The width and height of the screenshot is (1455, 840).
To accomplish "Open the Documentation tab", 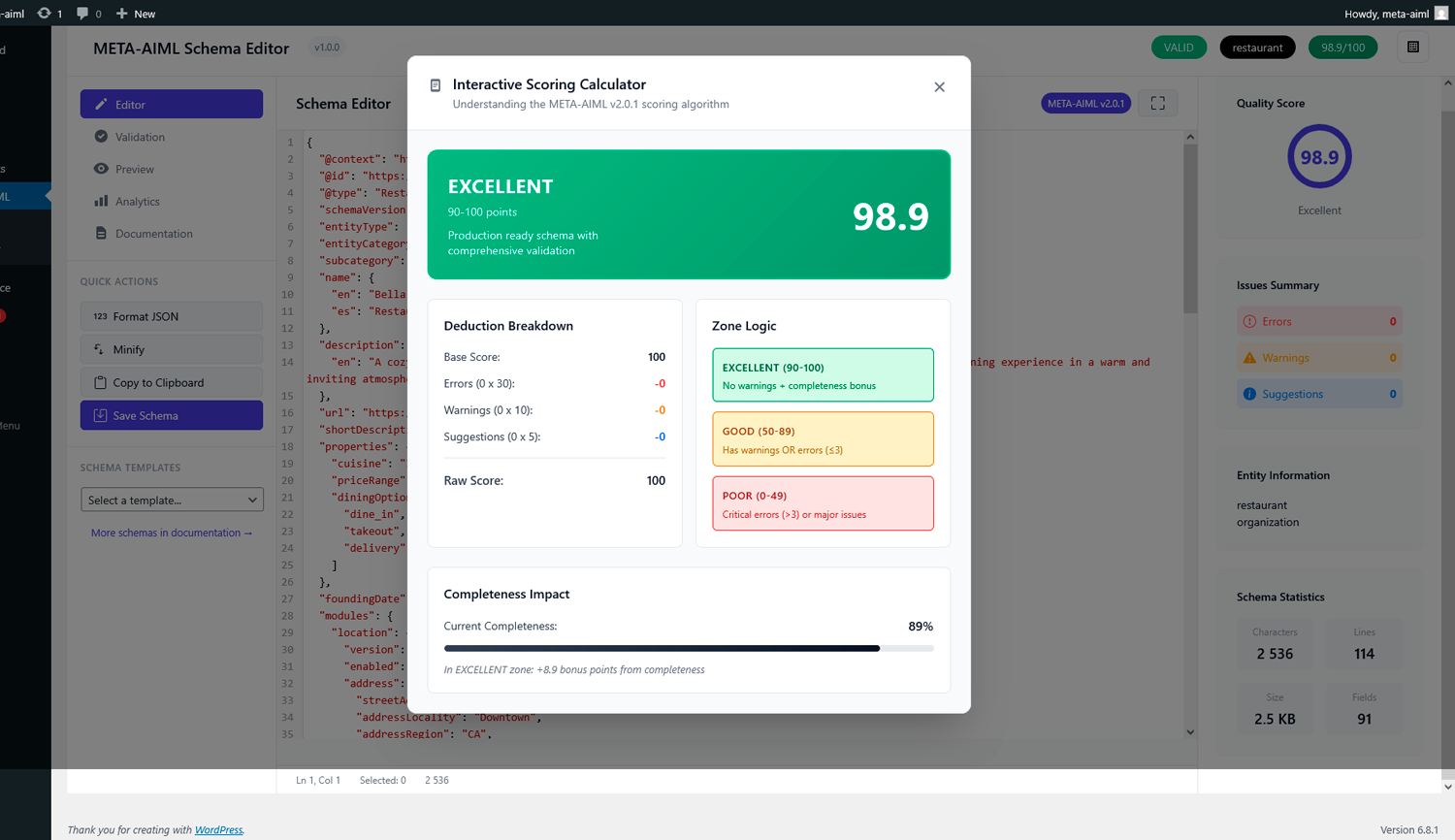I will point(172,234).
